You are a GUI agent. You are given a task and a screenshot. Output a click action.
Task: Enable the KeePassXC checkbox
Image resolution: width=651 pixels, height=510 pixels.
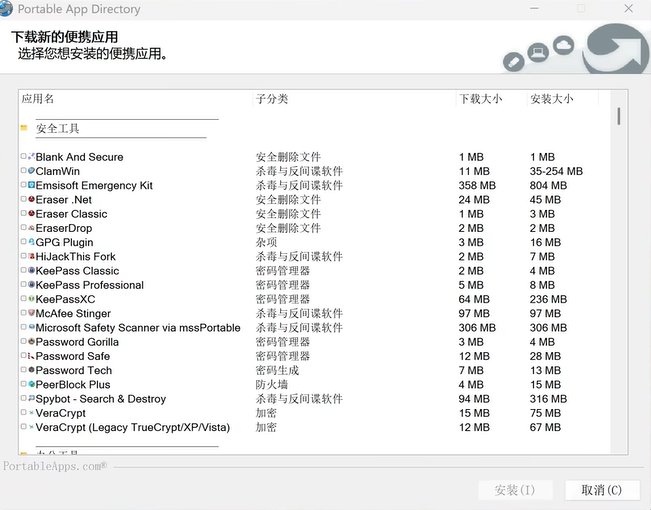click(x=24, y=298)
